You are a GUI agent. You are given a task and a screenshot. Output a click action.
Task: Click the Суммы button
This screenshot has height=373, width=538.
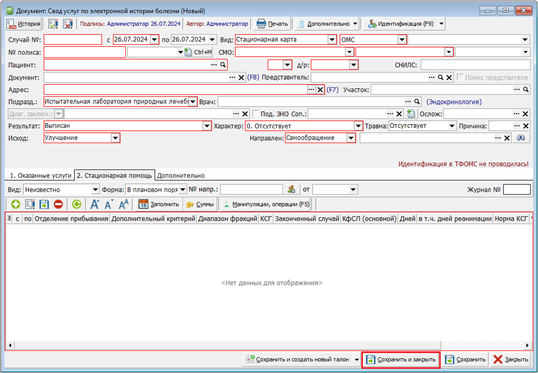tap(200, 205)
